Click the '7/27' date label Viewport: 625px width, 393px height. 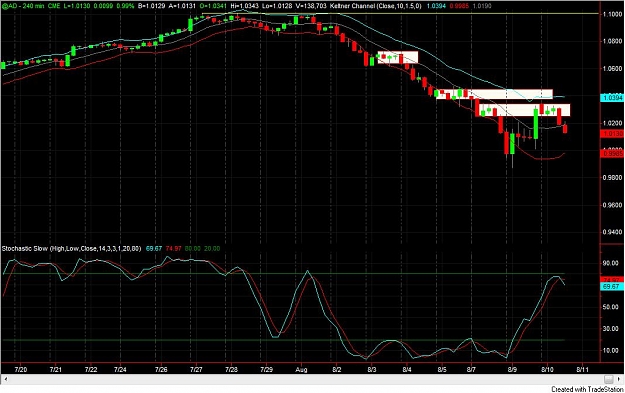(x=196, y=369)
